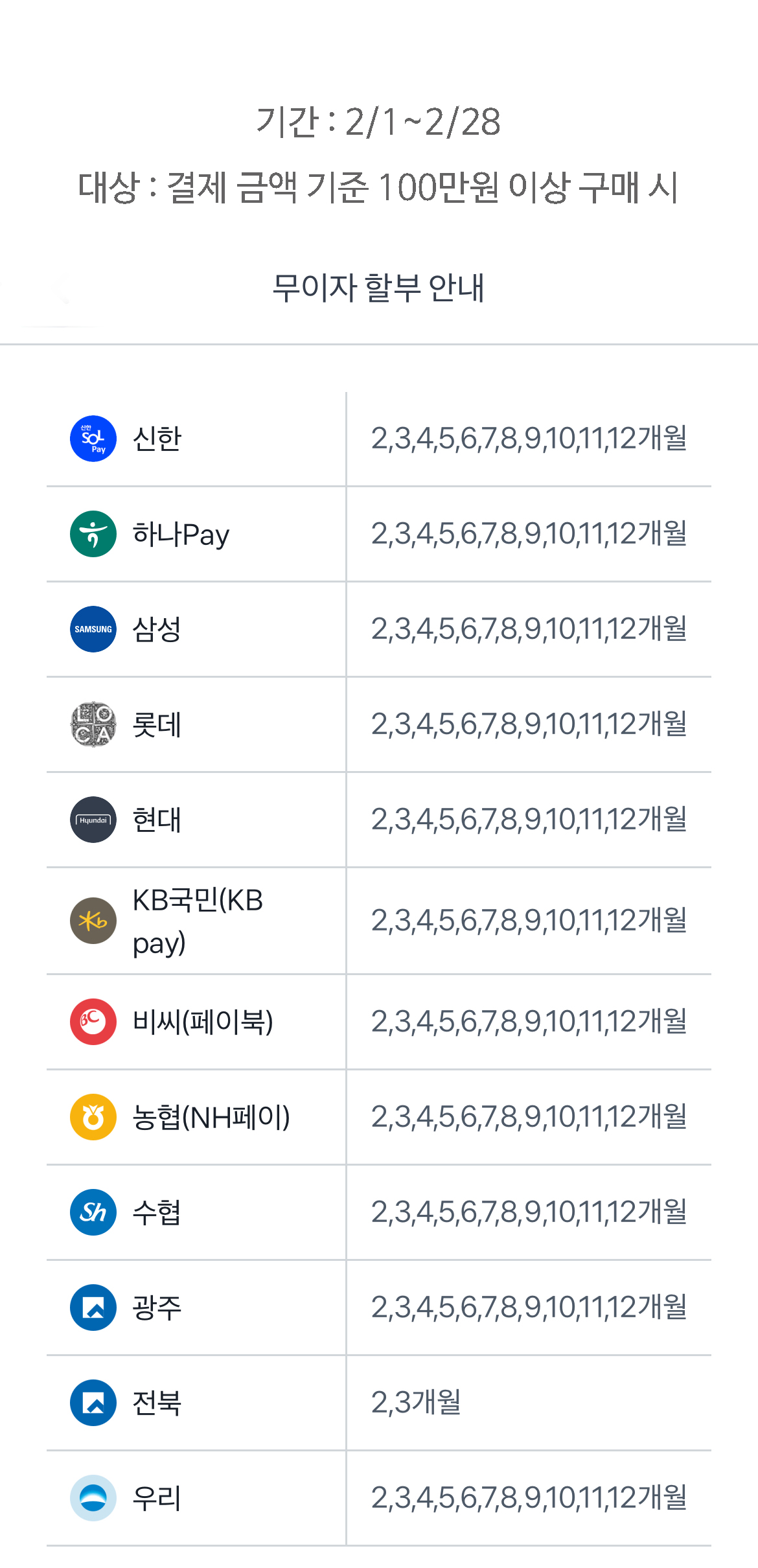Click the 기간 : 2/1~2/28 period text

pyautogui.click(x=378, y=122)
